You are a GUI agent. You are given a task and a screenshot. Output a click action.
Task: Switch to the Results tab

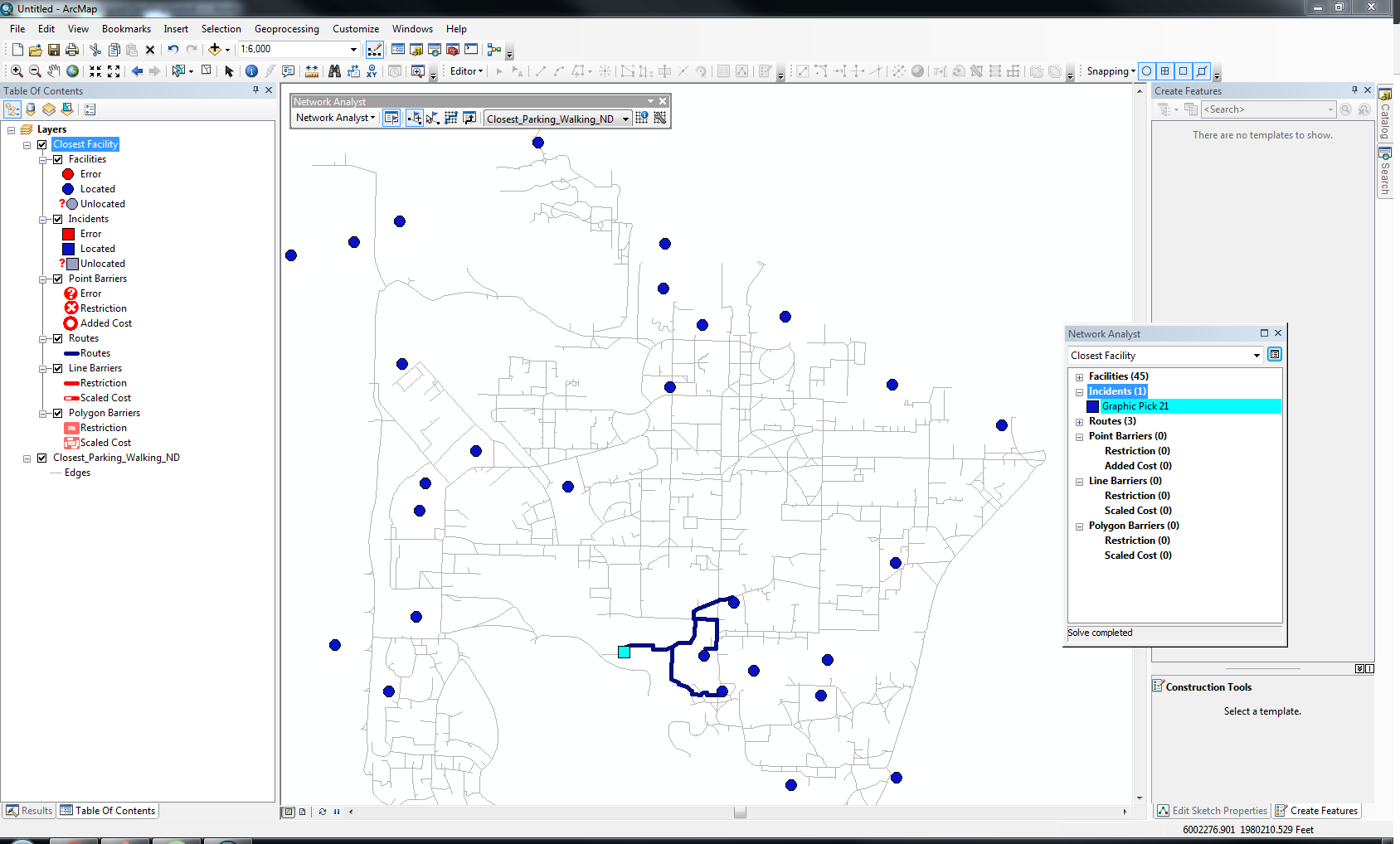[x=29, y=811]
